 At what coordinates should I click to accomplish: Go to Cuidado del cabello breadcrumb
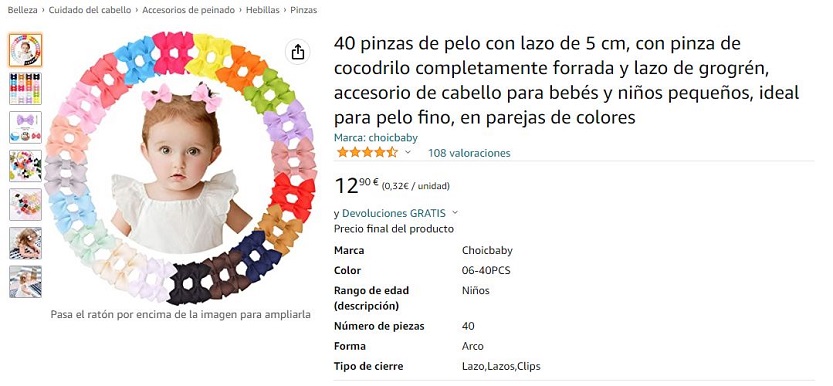tap(90, 10)
